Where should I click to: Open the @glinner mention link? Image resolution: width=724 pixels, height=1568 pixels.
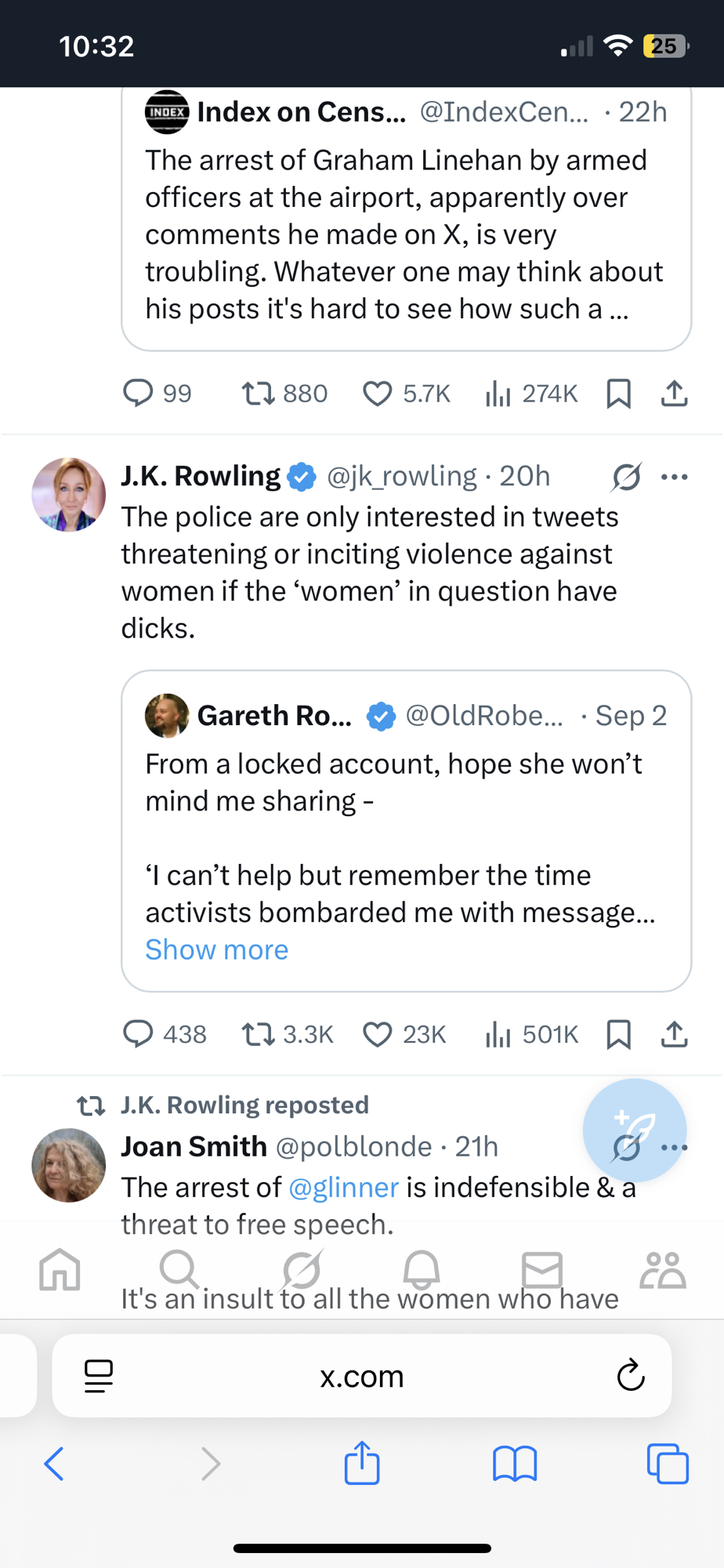[344, 1188]
